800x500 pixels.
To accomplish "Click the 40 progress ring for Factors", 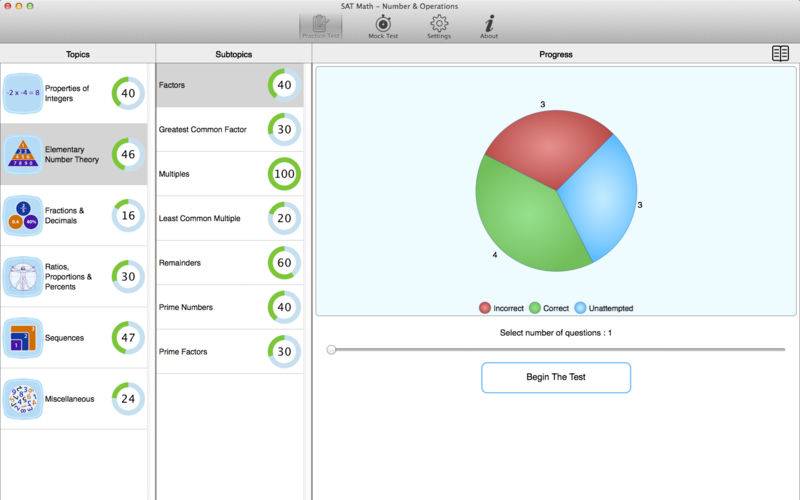I will tap(284, 85).
